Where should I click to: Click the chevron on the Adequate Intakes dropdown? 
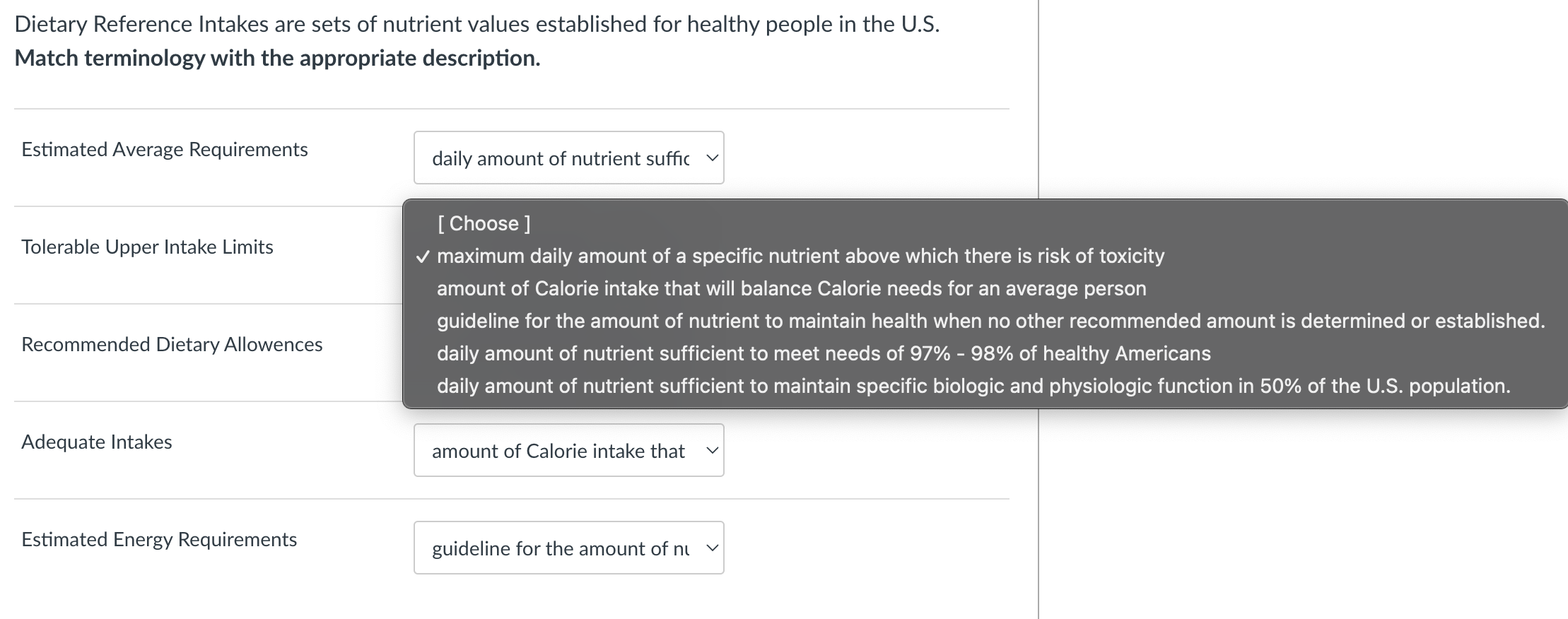coord(713,450)
